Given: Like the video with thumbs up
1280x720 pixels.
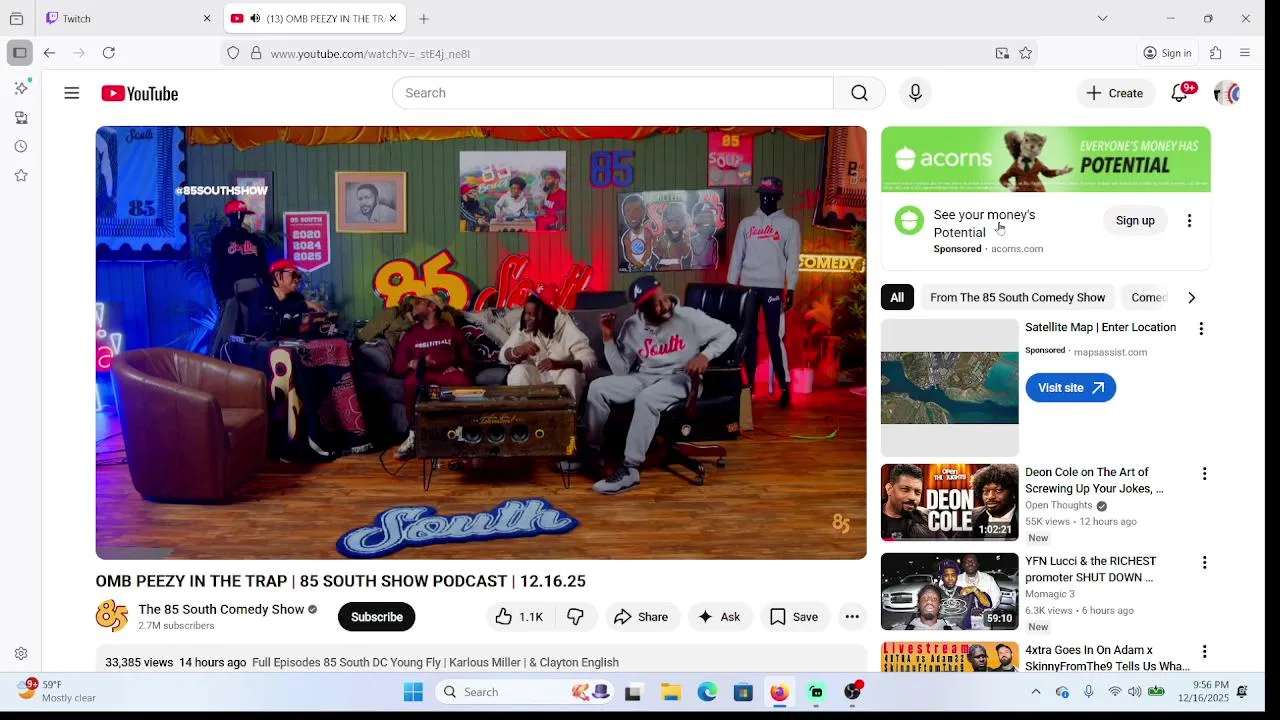Looking at the screenshot, I should coord(518,617).
